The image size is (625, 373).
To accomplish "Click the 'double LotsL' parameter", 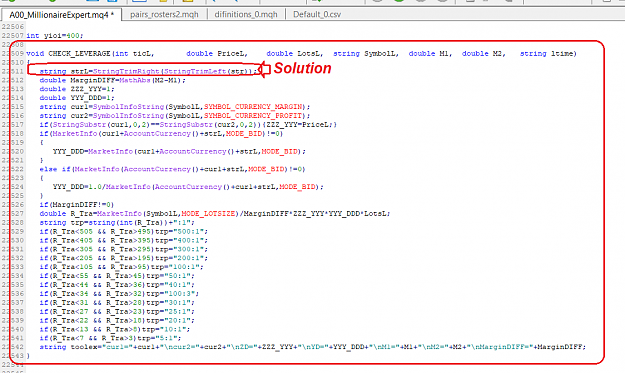I will [295, 53].
